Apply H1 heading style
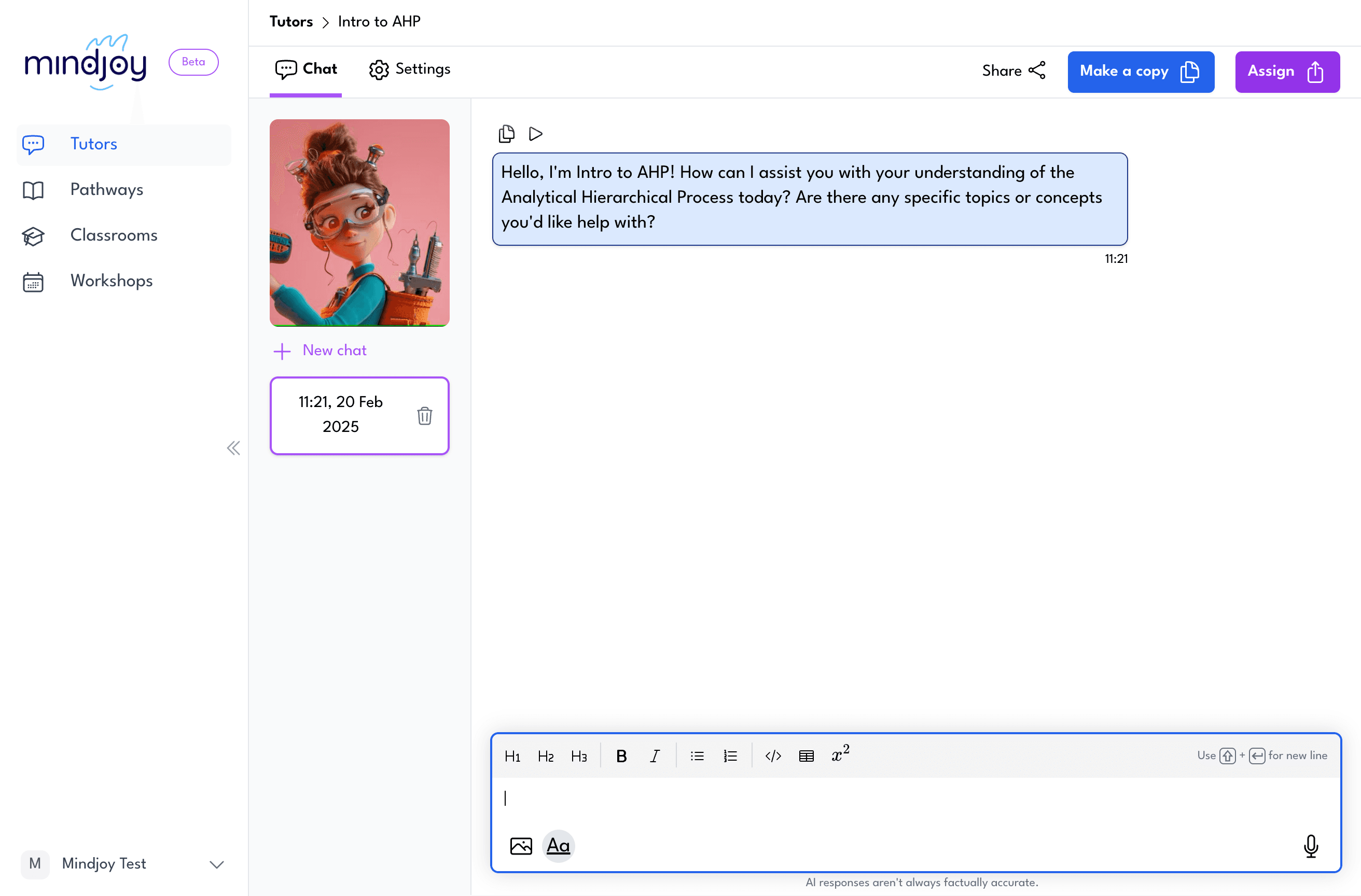Viewport: 1361px width, 896px height. 512,756
